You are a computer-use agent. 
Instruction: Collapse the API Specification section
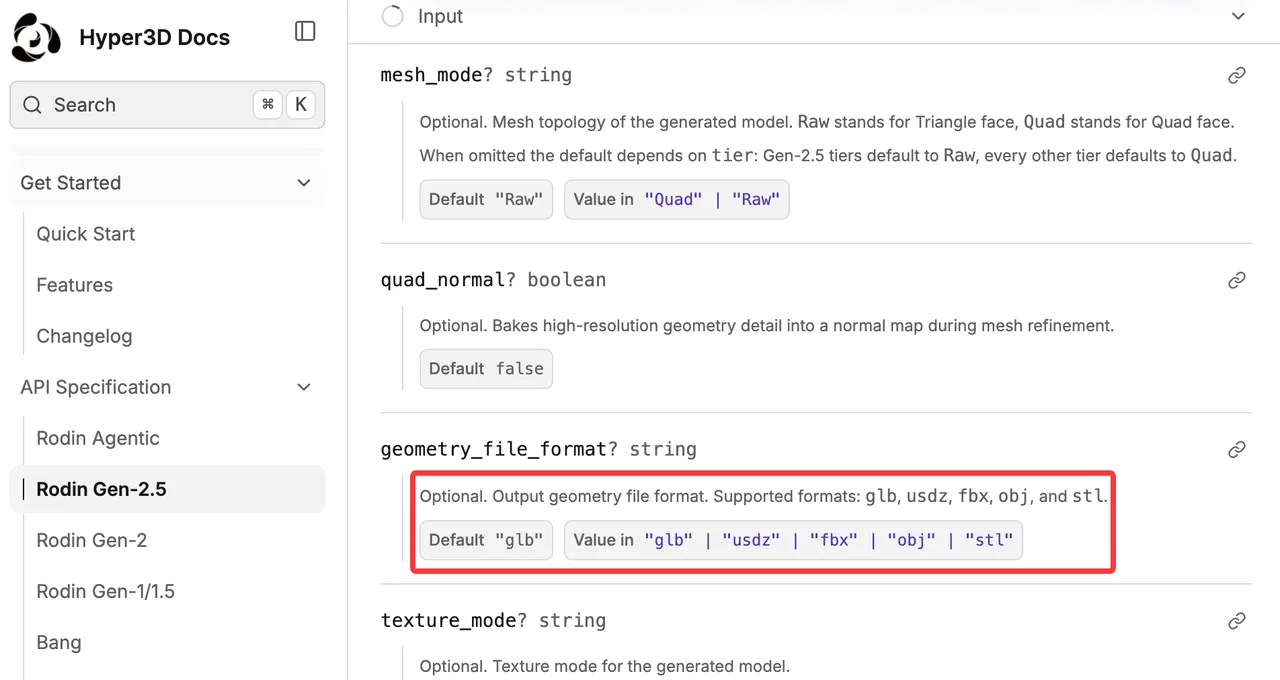click(x=304, y=387)
